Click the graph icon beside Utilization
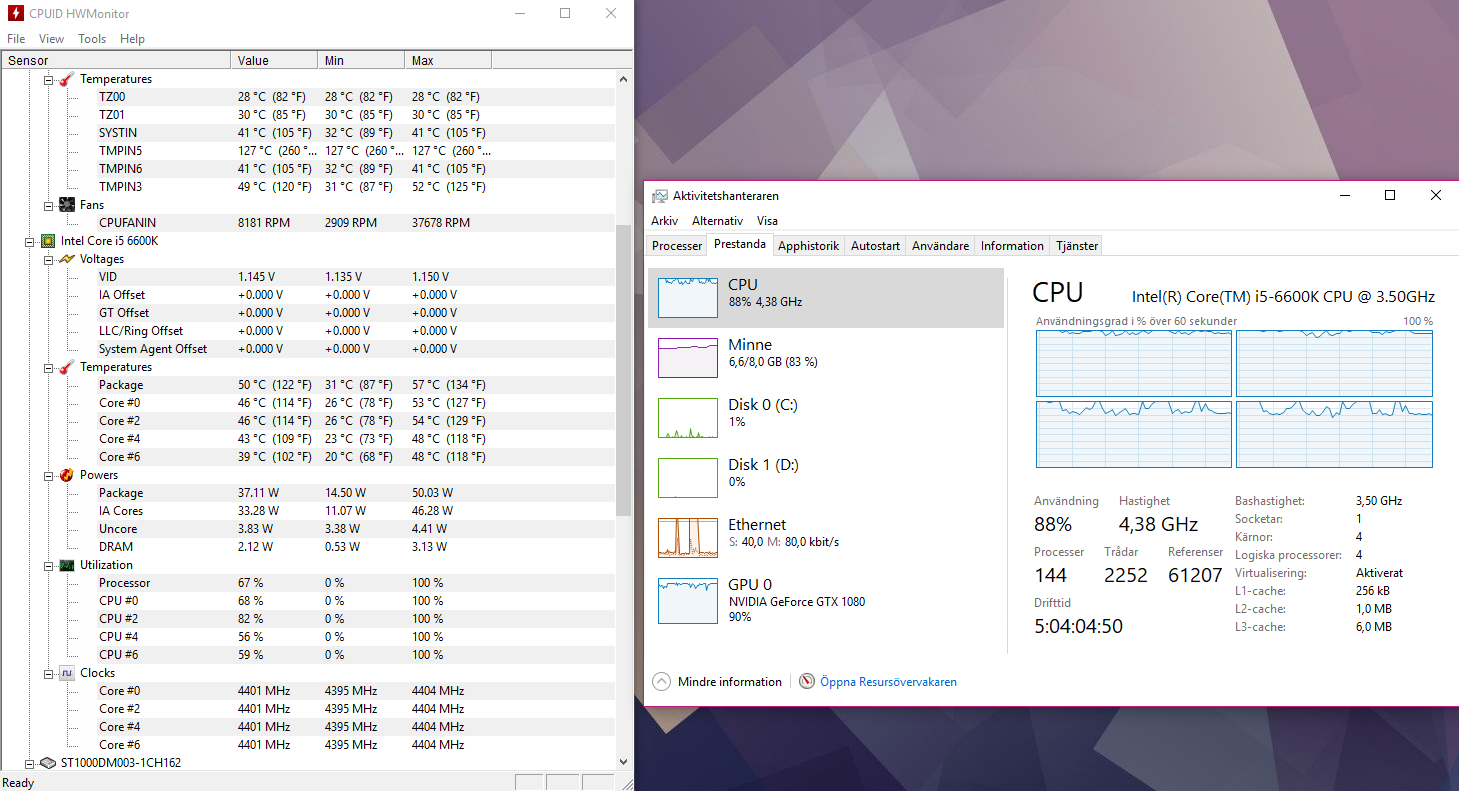 click(x=67, y=565)
